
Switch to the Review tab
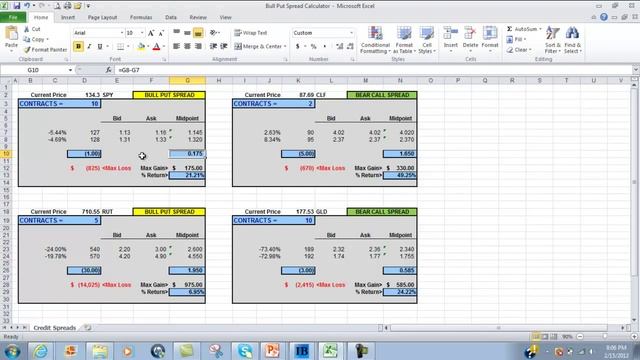point(198,18)
